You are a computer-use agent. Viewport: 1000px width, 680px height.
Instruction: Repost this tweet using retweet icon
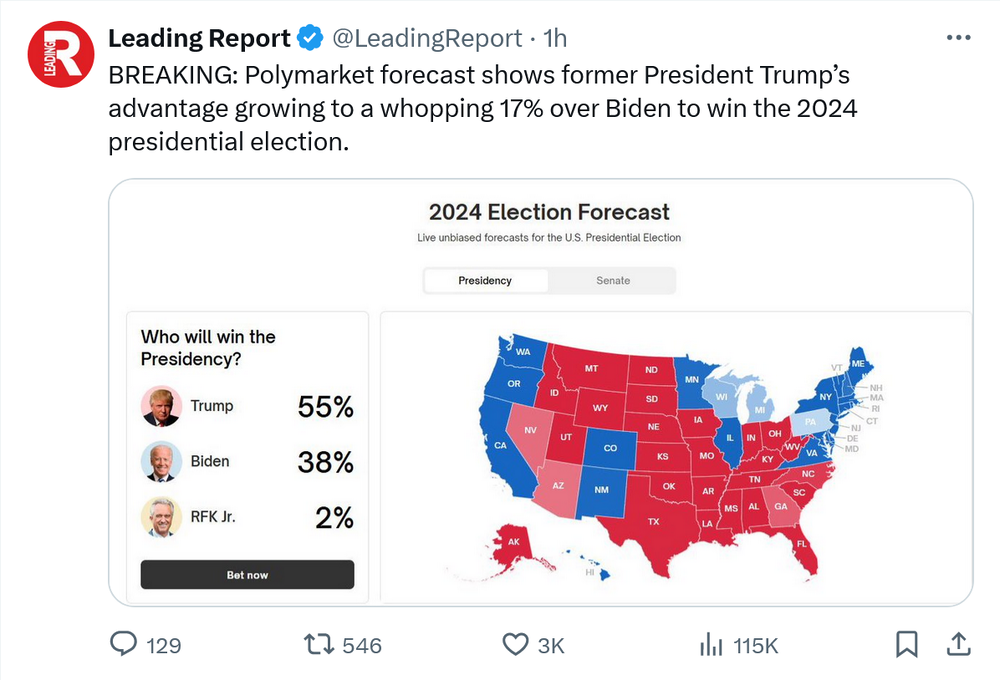318,645
